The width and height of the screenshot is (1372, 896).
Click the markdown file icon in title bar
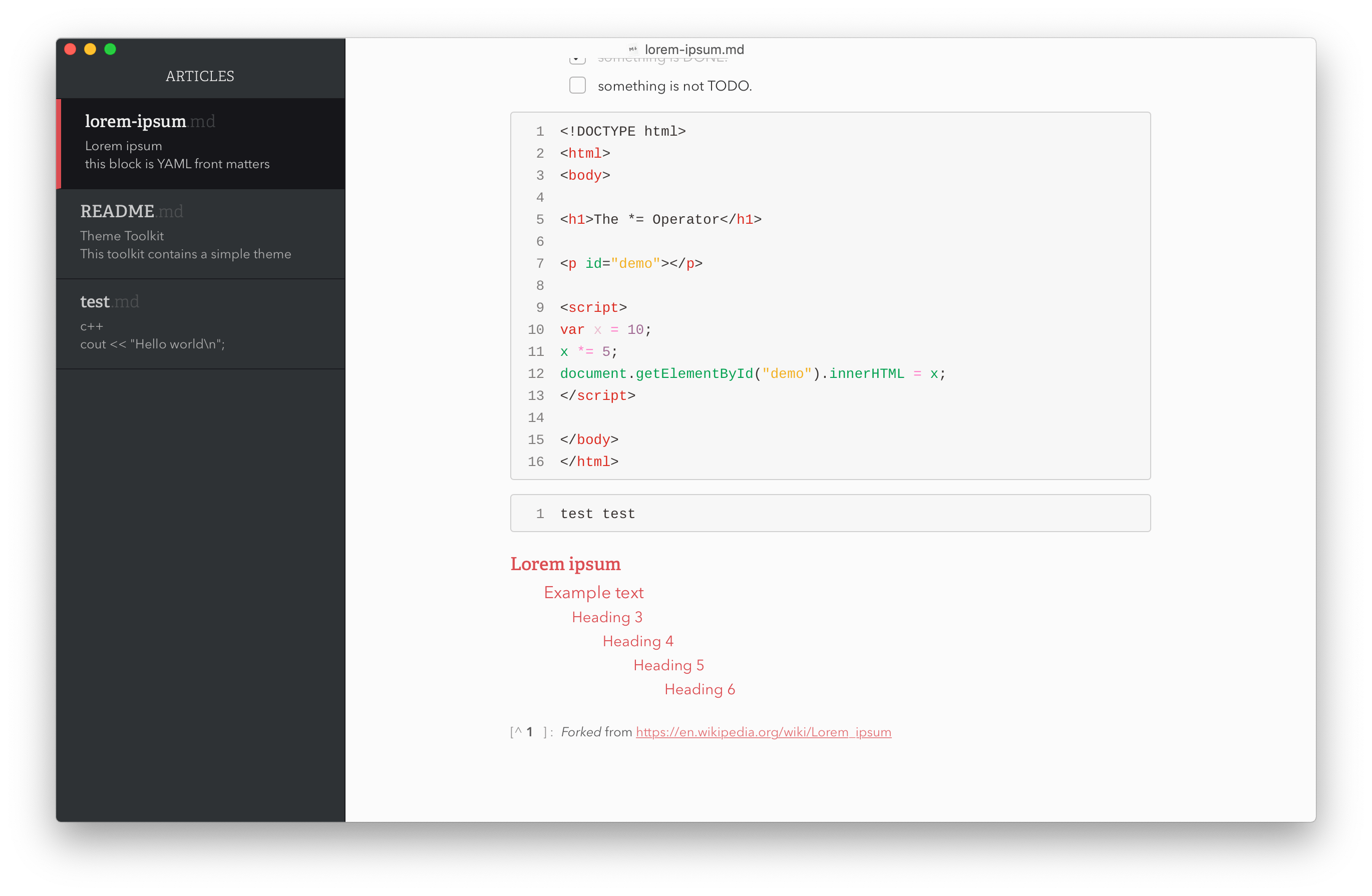pyautogui.click(x=633, y=50)
